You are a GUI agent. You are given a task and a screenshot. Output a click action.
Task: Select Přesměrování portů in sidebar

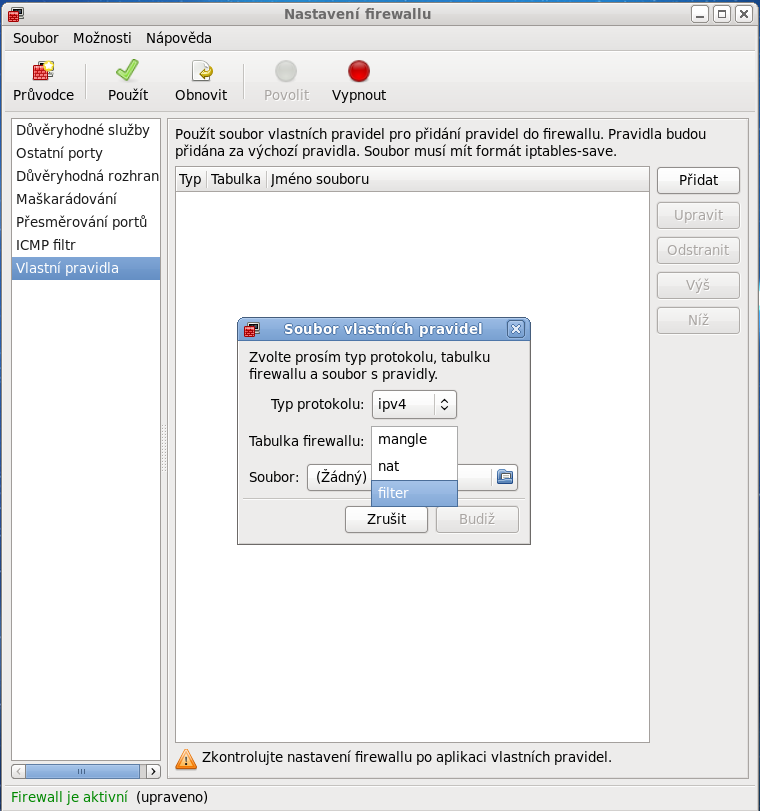coord(86,222)
